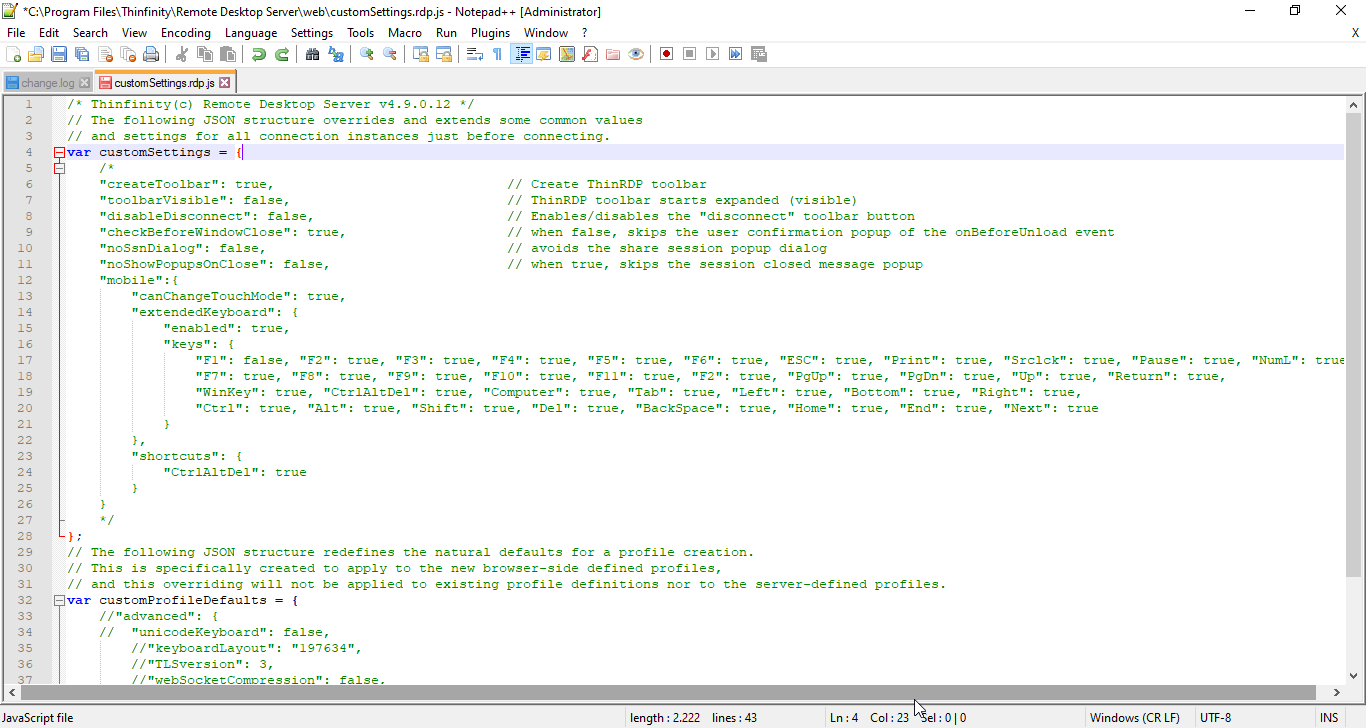Close the customSettings.rdp.js tab
1366x728 pixels.
tap(225, 83)
